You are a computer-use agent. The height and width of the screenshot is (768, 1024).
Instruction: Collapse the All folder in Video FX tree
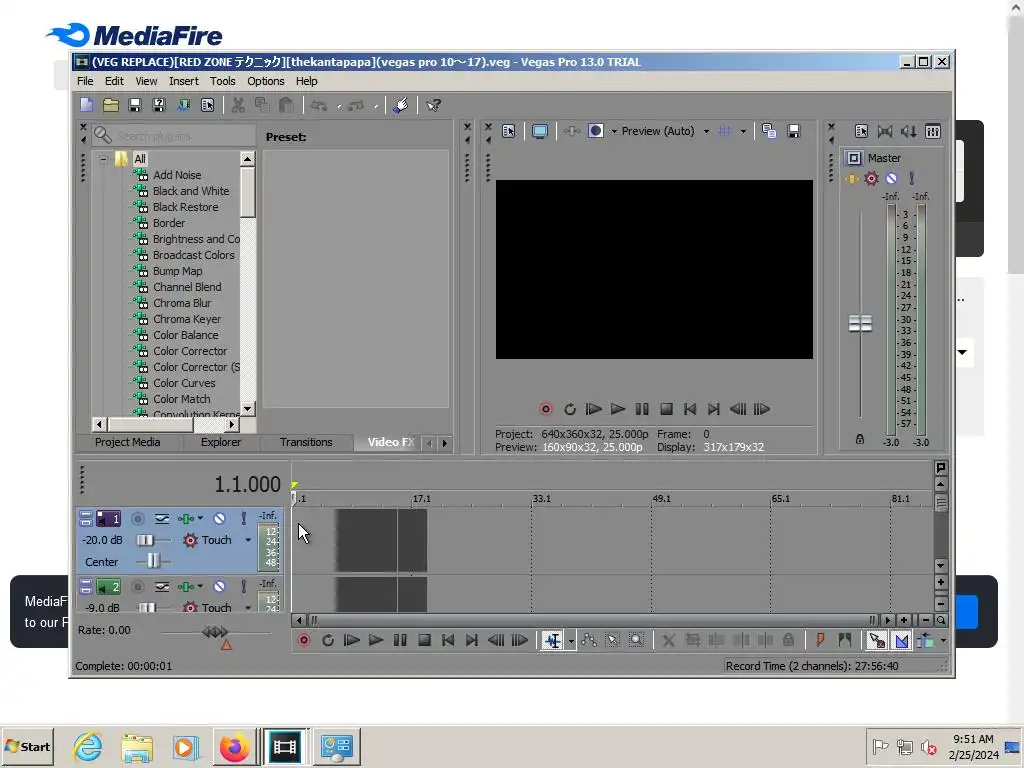[103, 159]
